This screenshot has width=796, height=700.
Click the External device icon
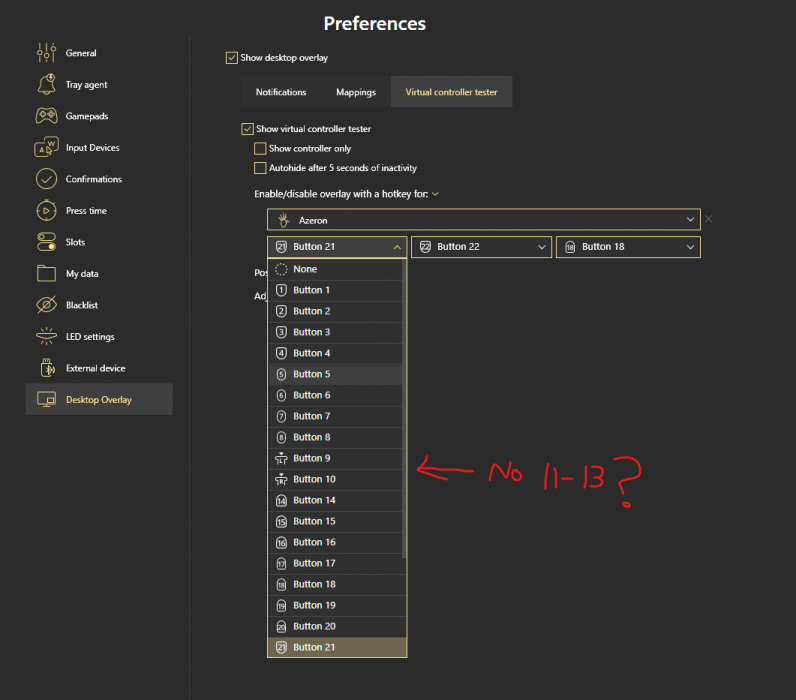tap(46, 368)
